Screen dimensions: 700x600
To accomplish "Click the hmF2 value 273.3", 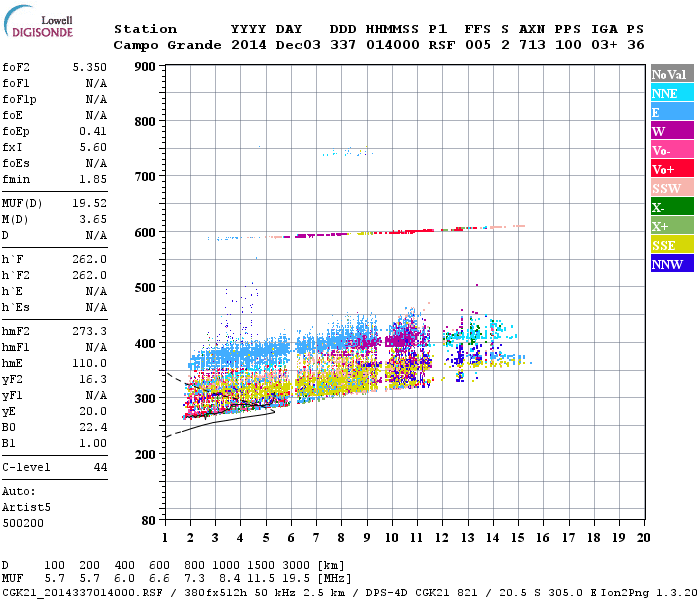I will (x=90, y=331).
